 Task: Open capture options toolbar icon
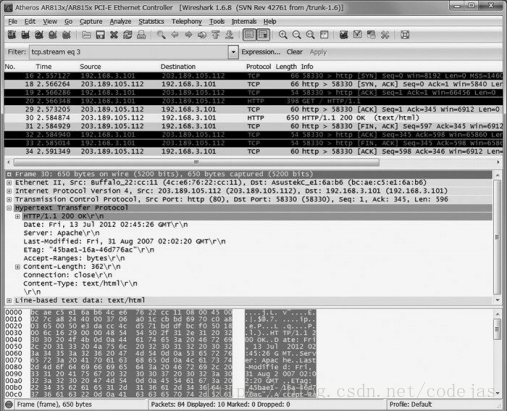tap(25, 35)
